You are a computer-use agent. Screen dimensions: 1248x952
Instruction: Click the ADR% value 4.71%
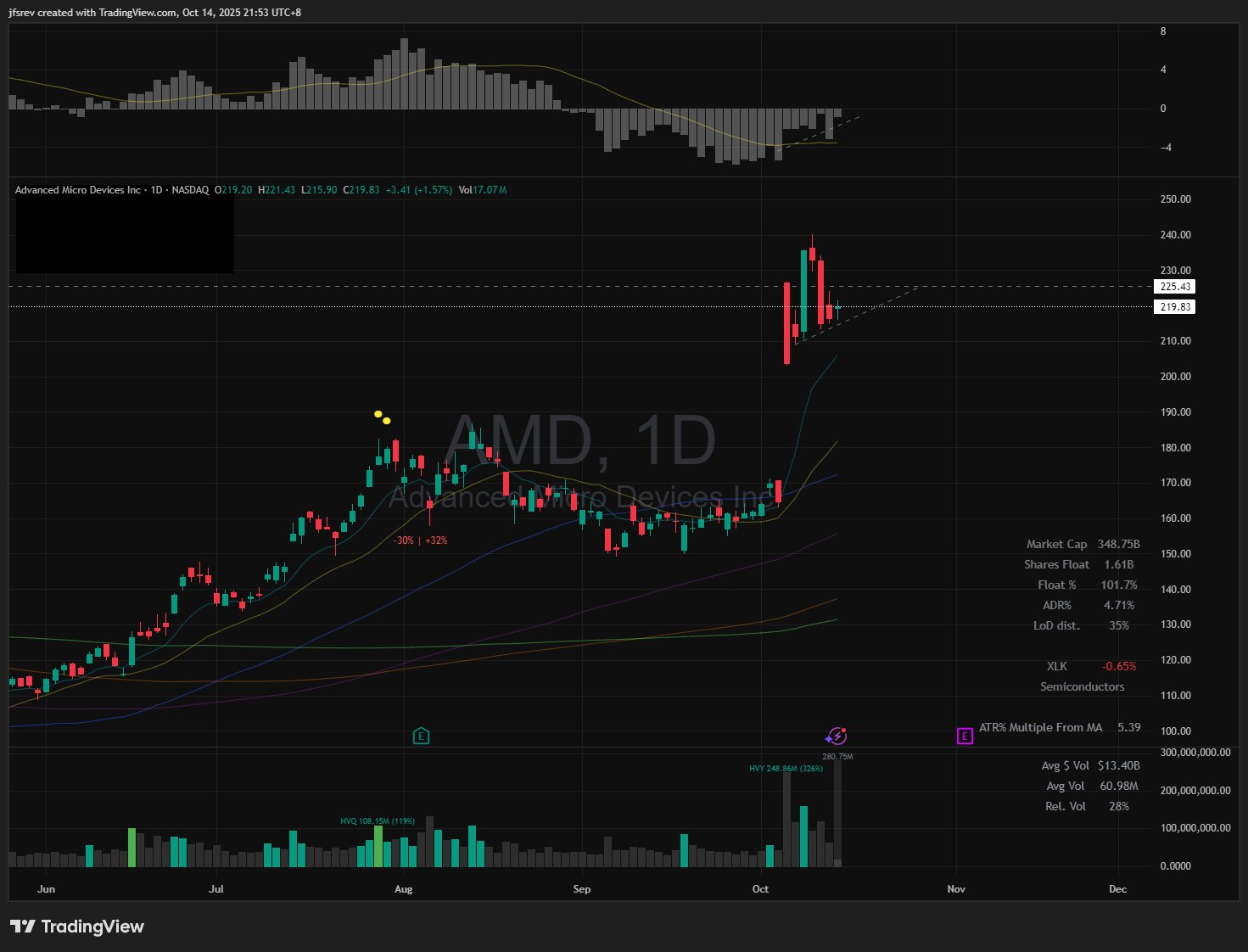click(x=1119, y=606)
